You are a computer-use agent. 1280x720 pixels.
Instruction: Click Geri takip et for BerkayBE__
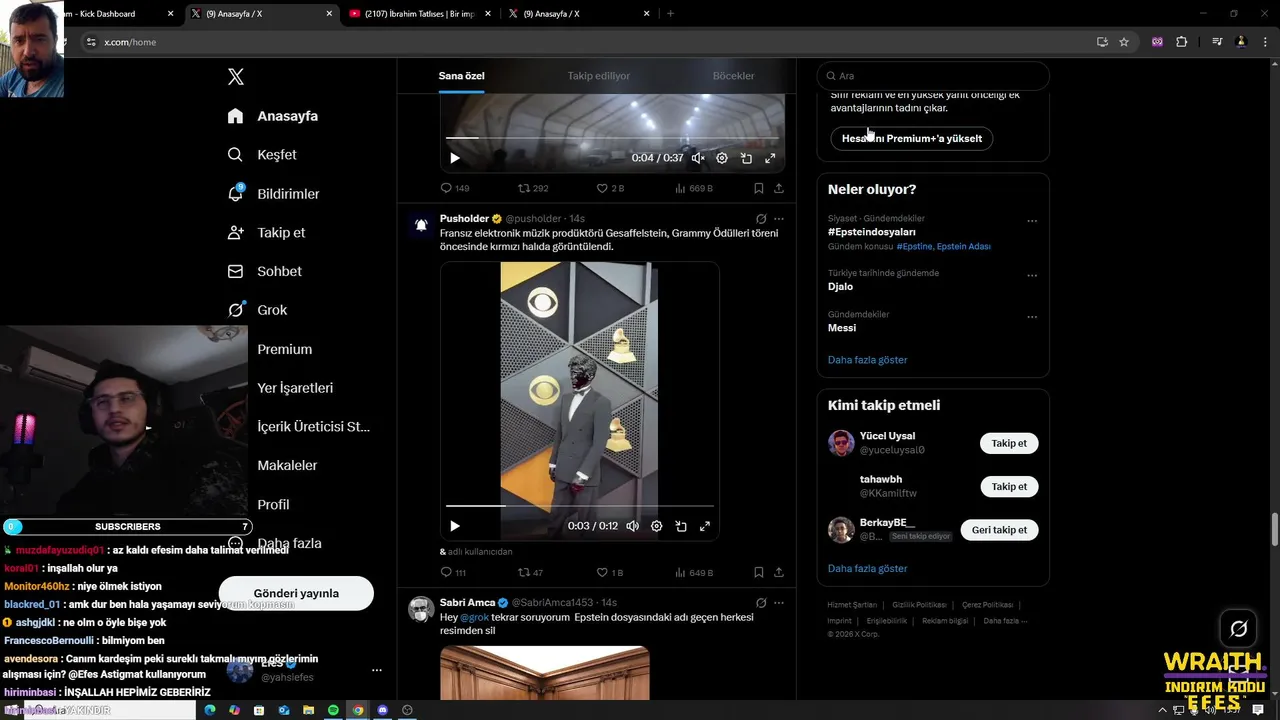tap(999, 530)
